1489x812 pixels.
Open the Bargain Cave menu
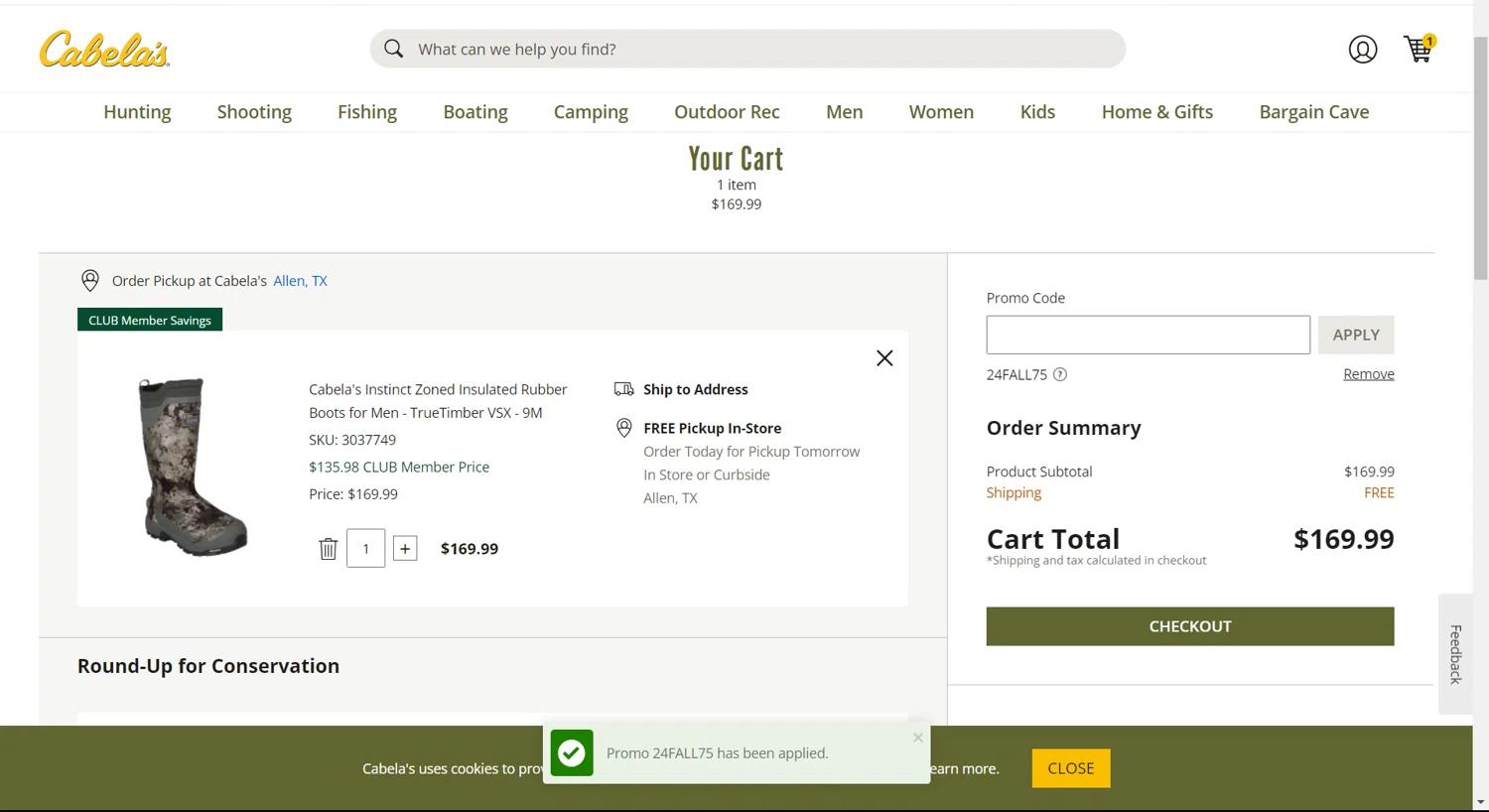1313,112
